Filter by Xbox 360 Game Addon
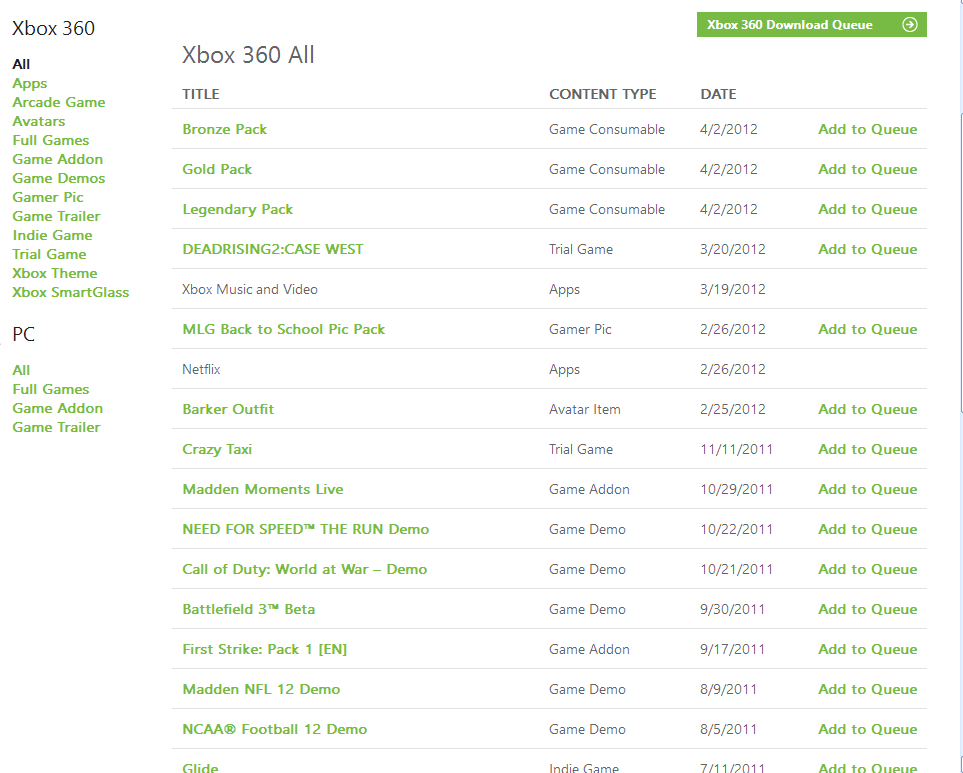 [58, 159]
